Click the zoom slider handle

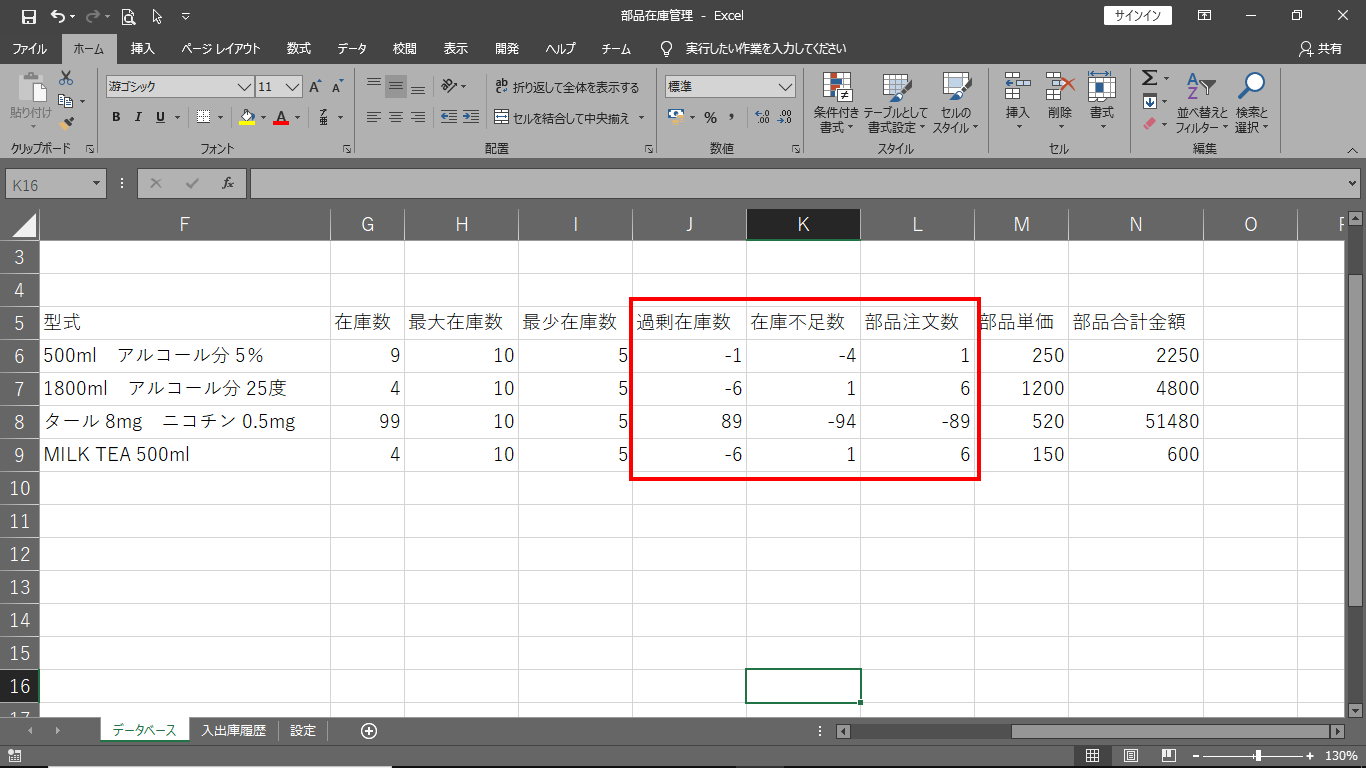coord(1258,755)
